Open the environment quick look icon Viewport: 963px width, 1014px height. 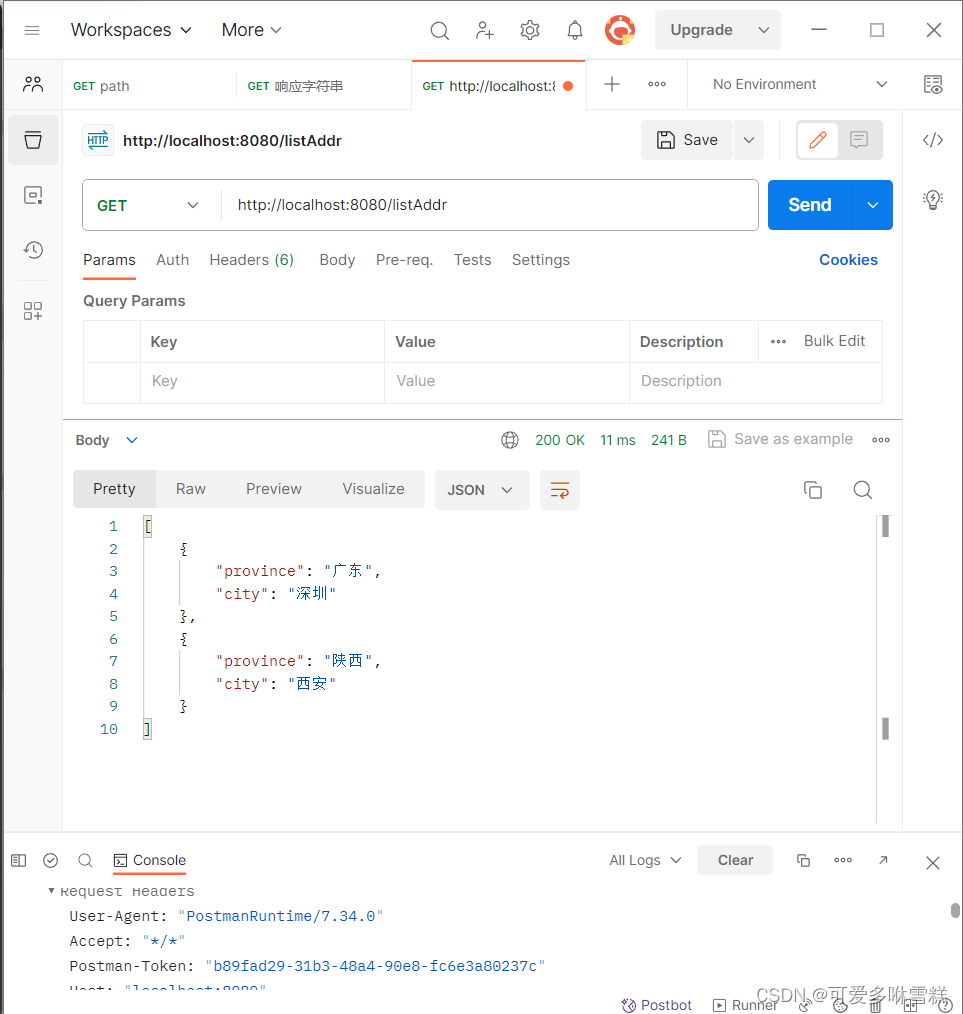(x=933, y=85)
